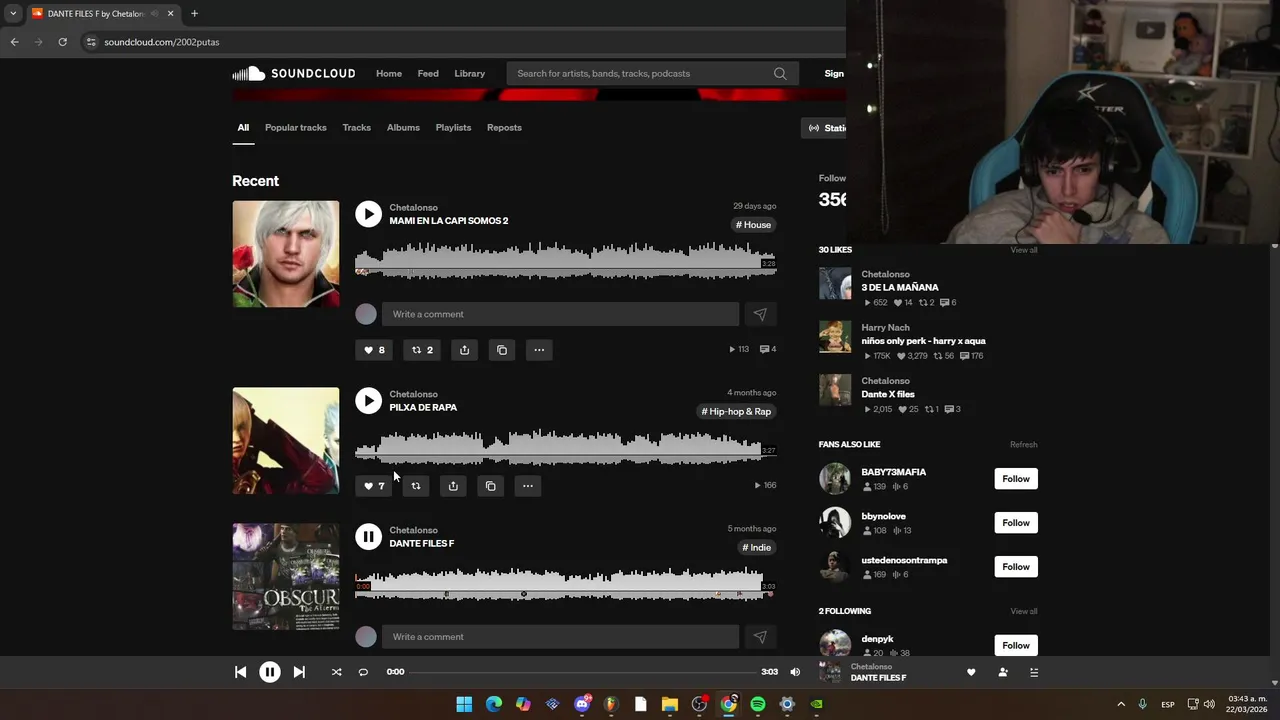1280x720 pixels.
Task: Refresh the Fans also like list
Action: [x=1023, y=445]
